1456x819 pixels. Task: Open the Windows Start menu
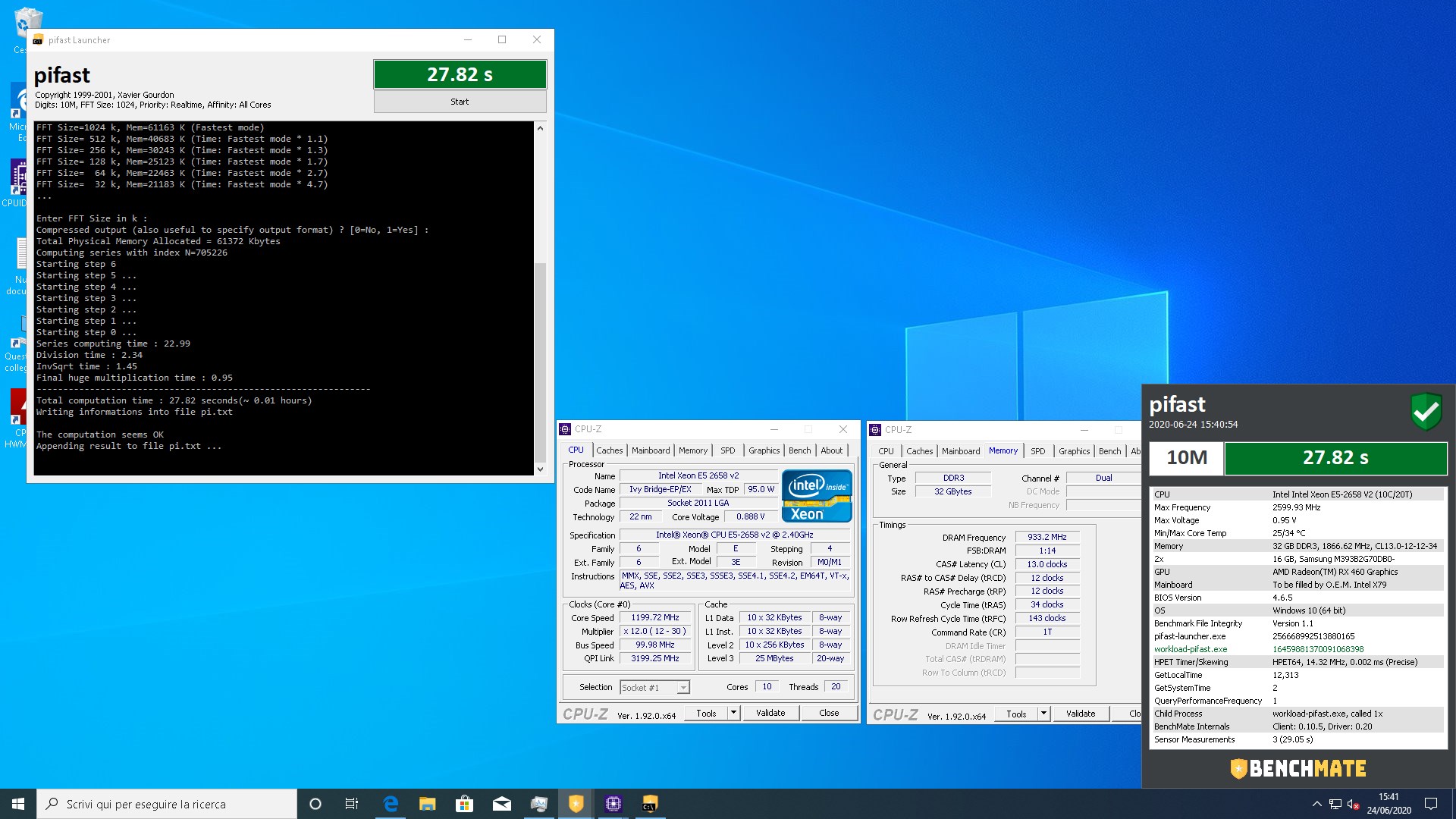click(x=18, y=804)
